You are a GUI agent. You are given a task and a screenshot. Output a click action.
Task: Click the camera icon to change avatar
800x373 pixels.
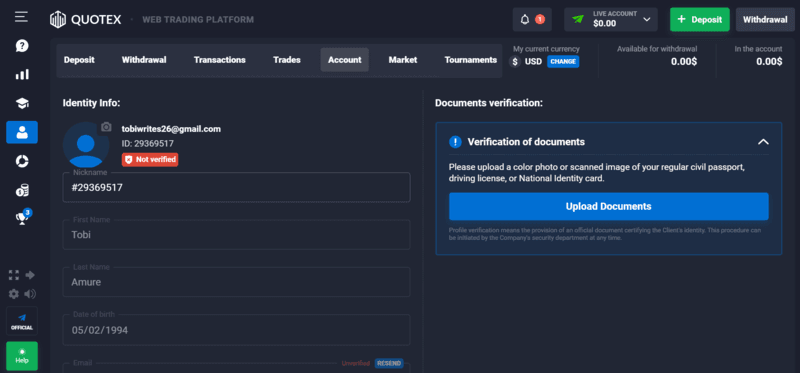(x=106, y=127)
